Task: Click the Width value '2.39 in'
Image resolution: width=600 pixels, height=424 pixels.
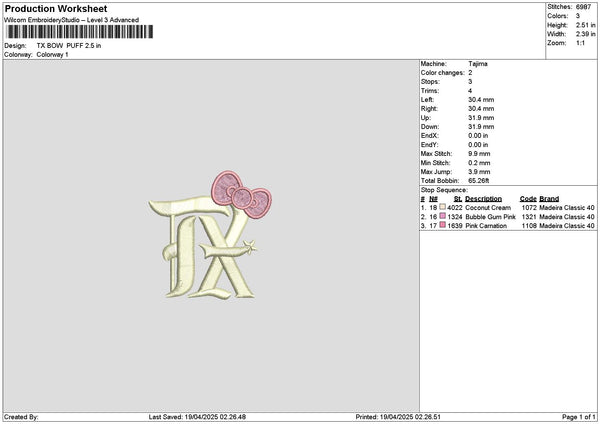Action: point(585,34)
